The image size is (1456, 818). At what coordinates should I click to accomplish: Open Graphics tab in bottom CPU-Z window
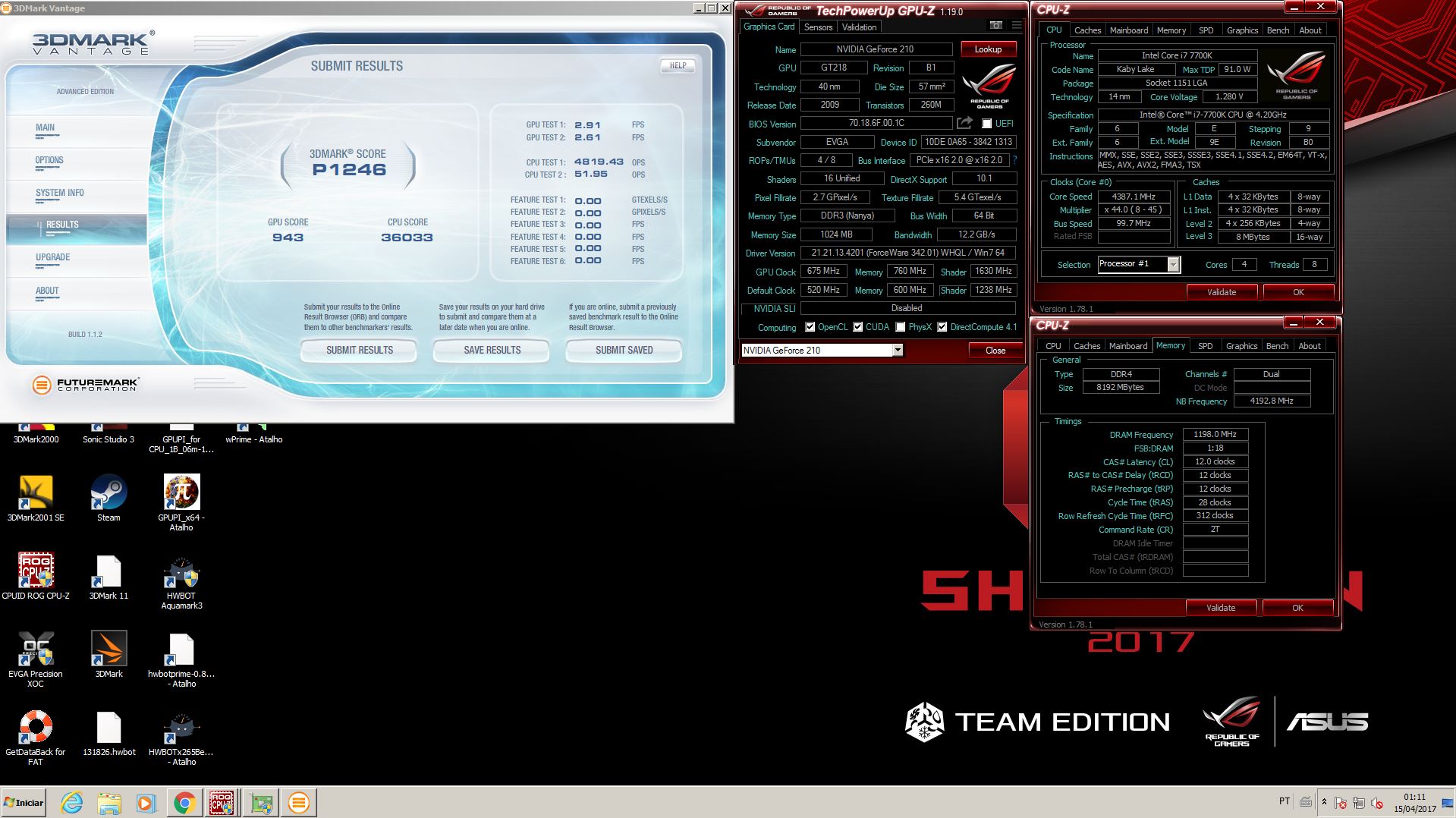point(1241,346)
